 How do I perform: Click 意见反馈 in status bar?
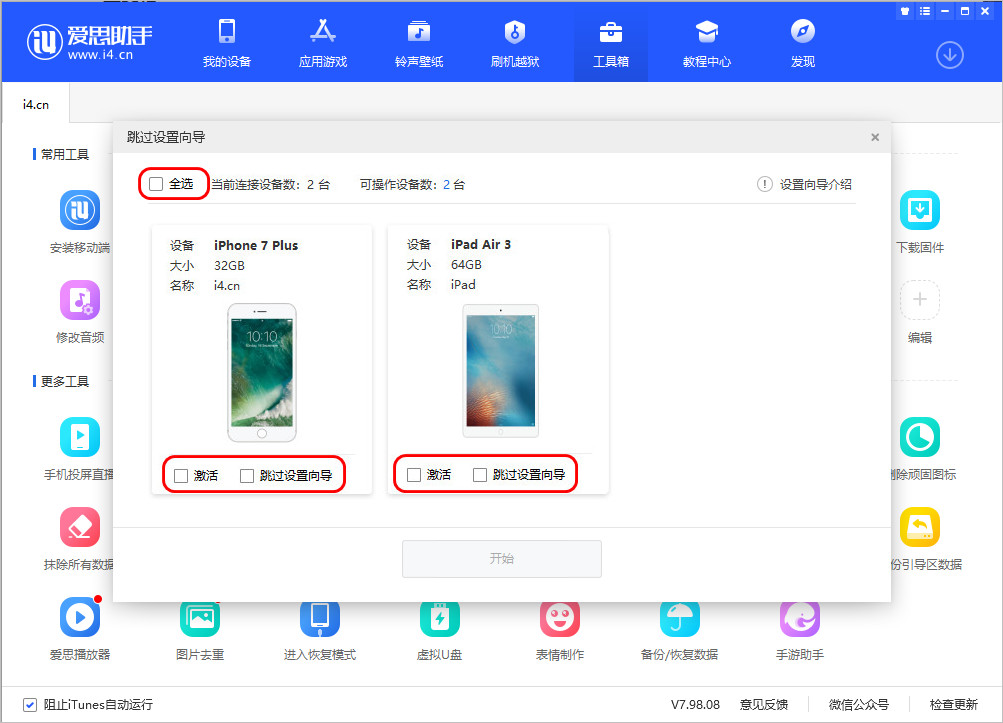(764, 704)
